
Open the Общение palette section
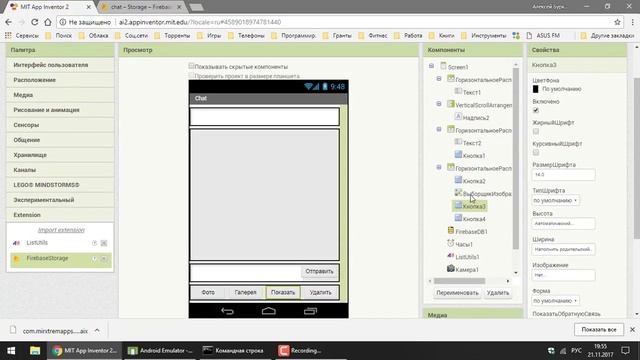(x=60, y=140)
